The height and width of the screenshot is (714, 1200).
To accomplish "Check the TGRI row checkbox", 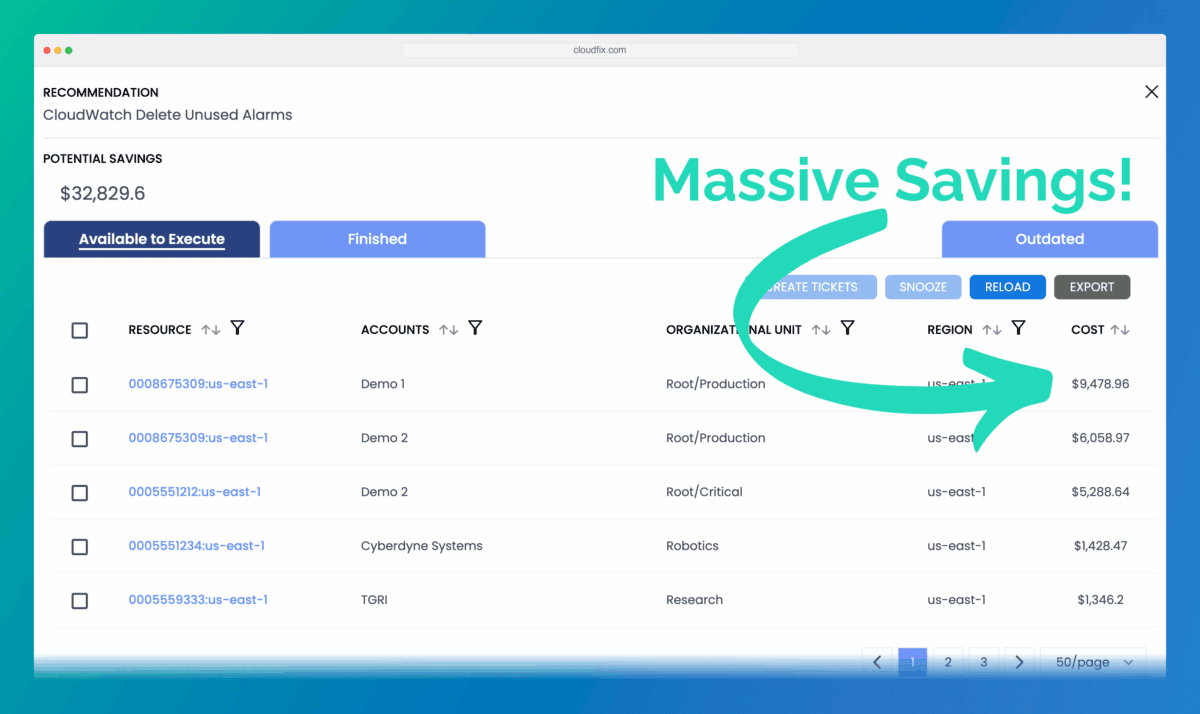I will [80, 601].
